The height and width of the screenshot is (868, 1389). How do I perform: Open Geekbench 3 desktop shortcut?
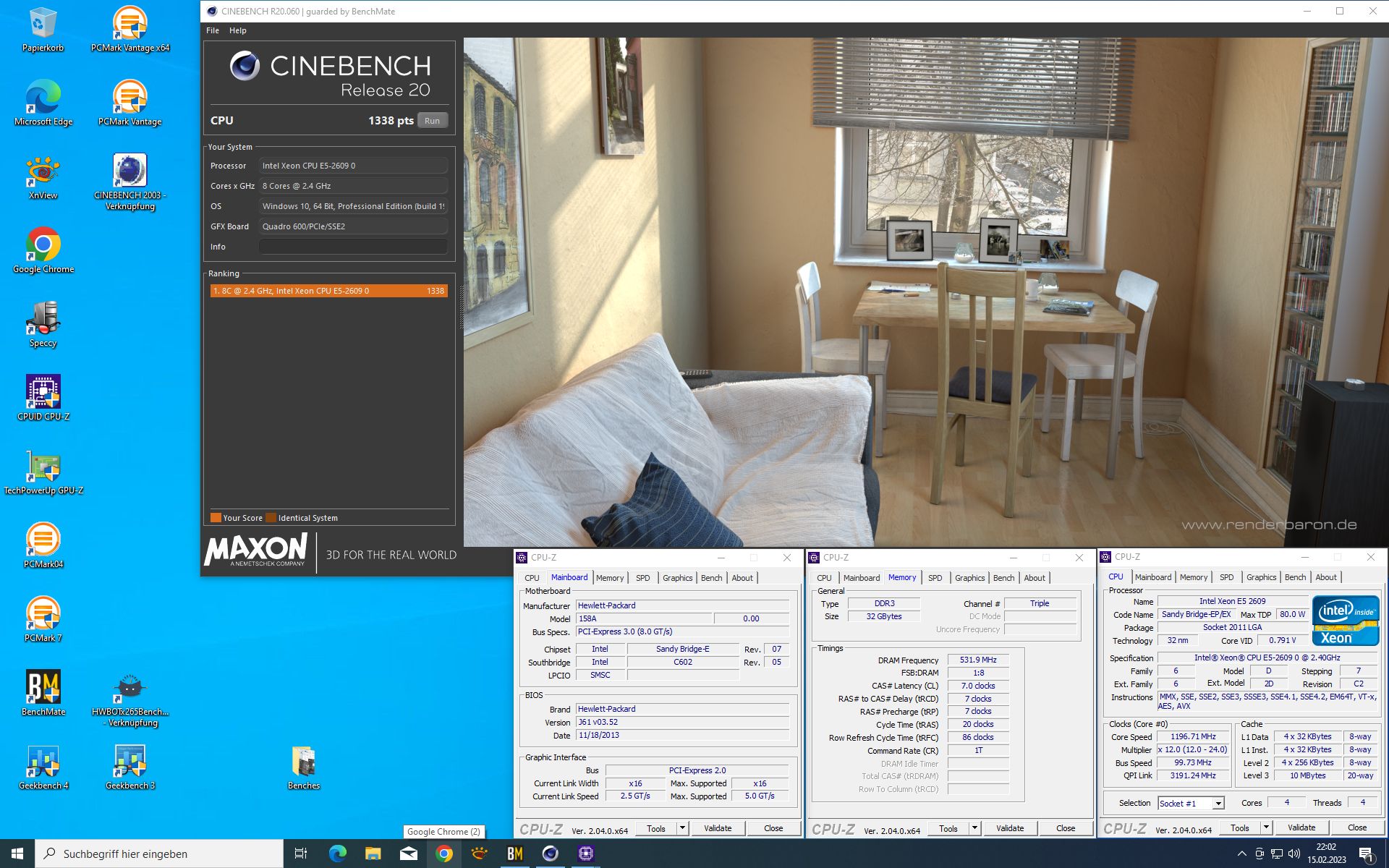(130, 767)
